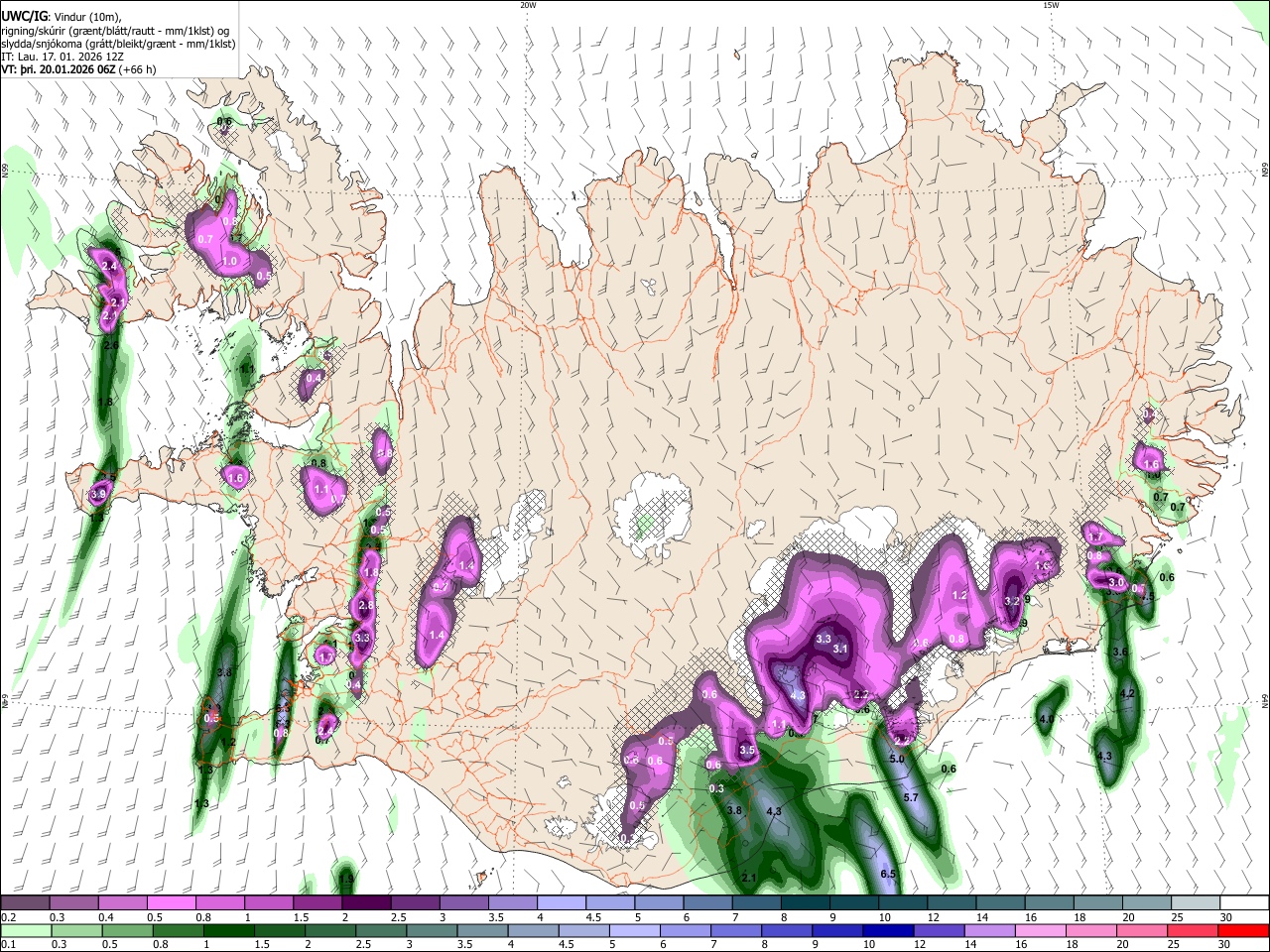Pick the 0.2–0.3 dark mauve snow legend swatch
The height and width of the screenshot is (952, 1270).
pyautogui.click(x=25, y=902)
